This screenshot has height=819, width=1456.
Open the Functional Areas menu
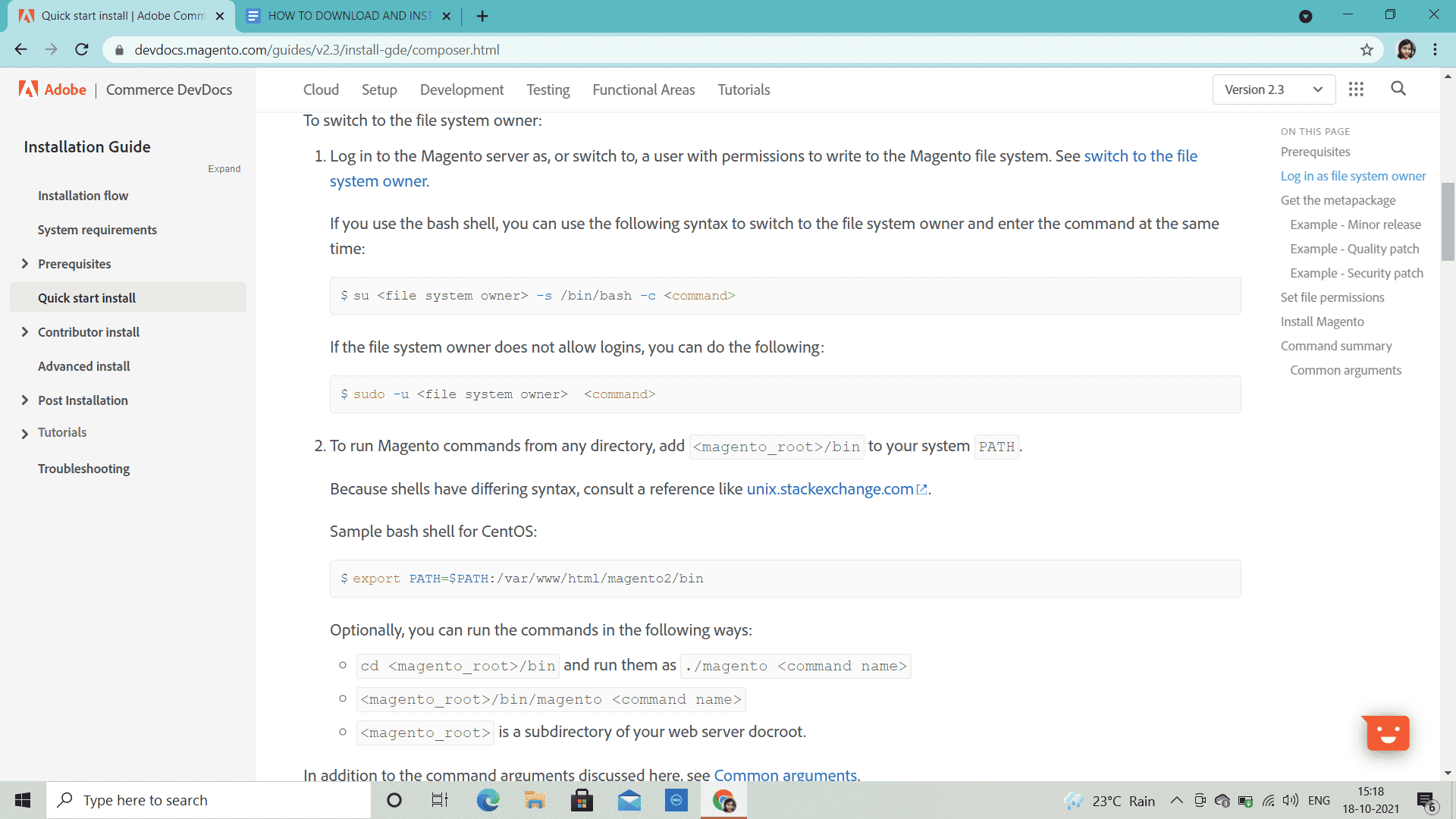click(x=643, y=89)
